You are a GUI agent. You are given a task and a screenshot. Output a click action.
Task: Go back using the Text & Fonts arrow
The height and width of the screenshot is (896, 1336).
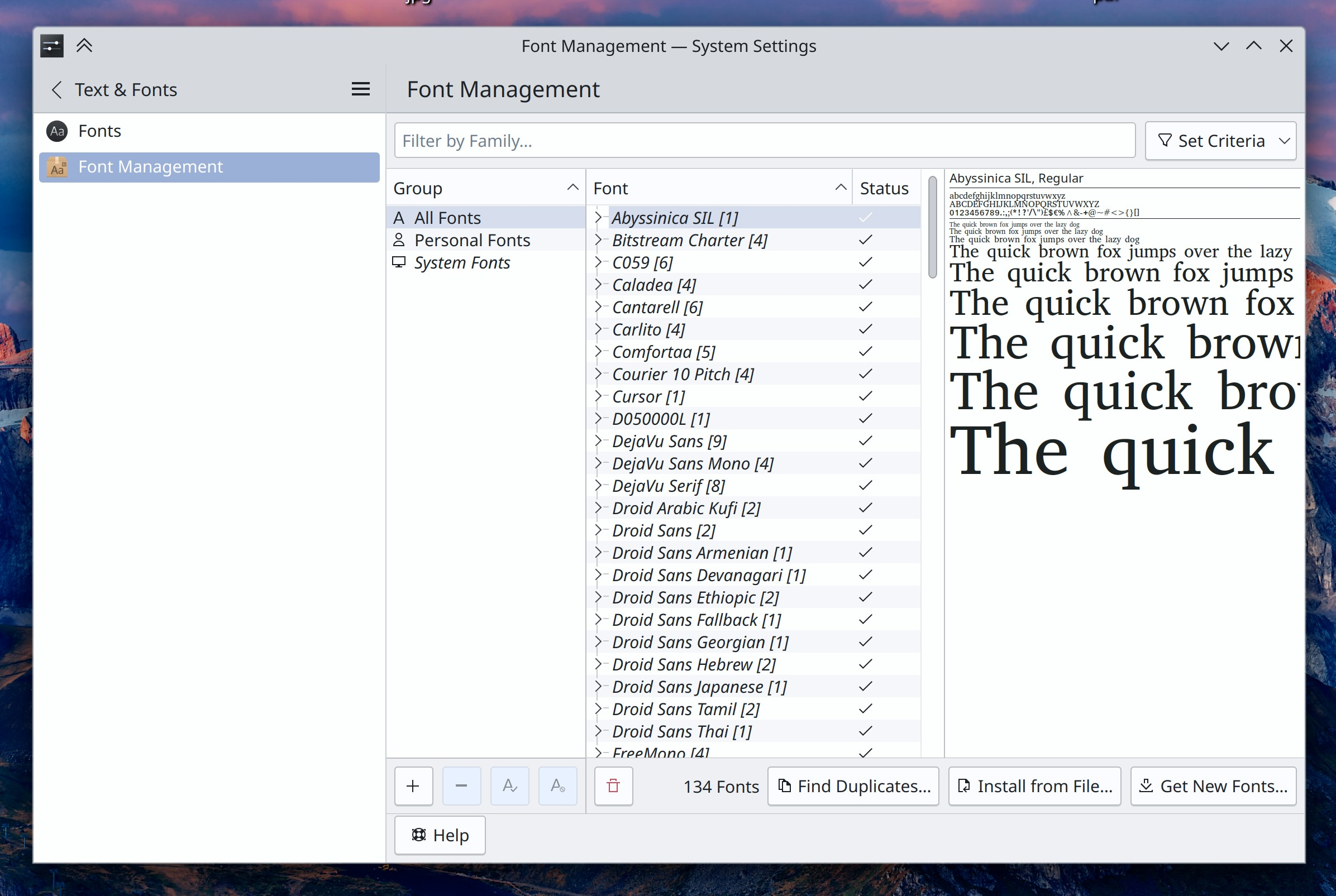(x=56, y=90)
